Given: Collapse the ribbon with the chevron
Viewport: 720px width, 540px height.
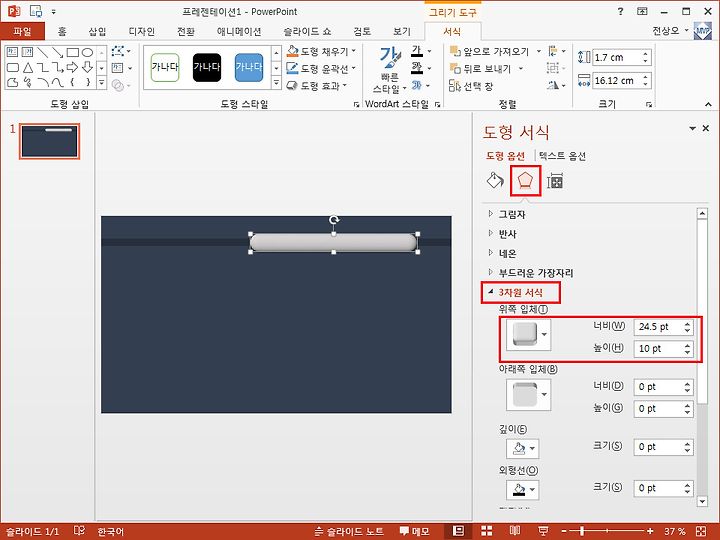Looking at the screenshot, I should pyautogui.click(x=709, y=105).
